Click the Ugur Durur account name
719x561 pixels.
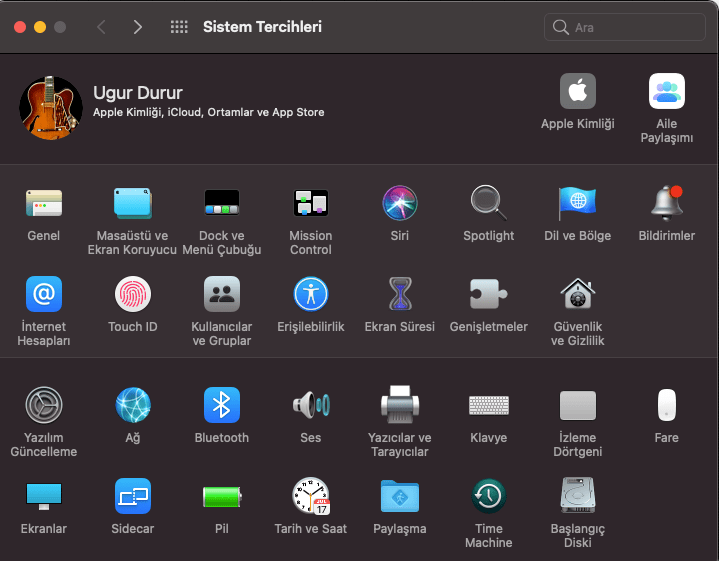tap(138, 93)
